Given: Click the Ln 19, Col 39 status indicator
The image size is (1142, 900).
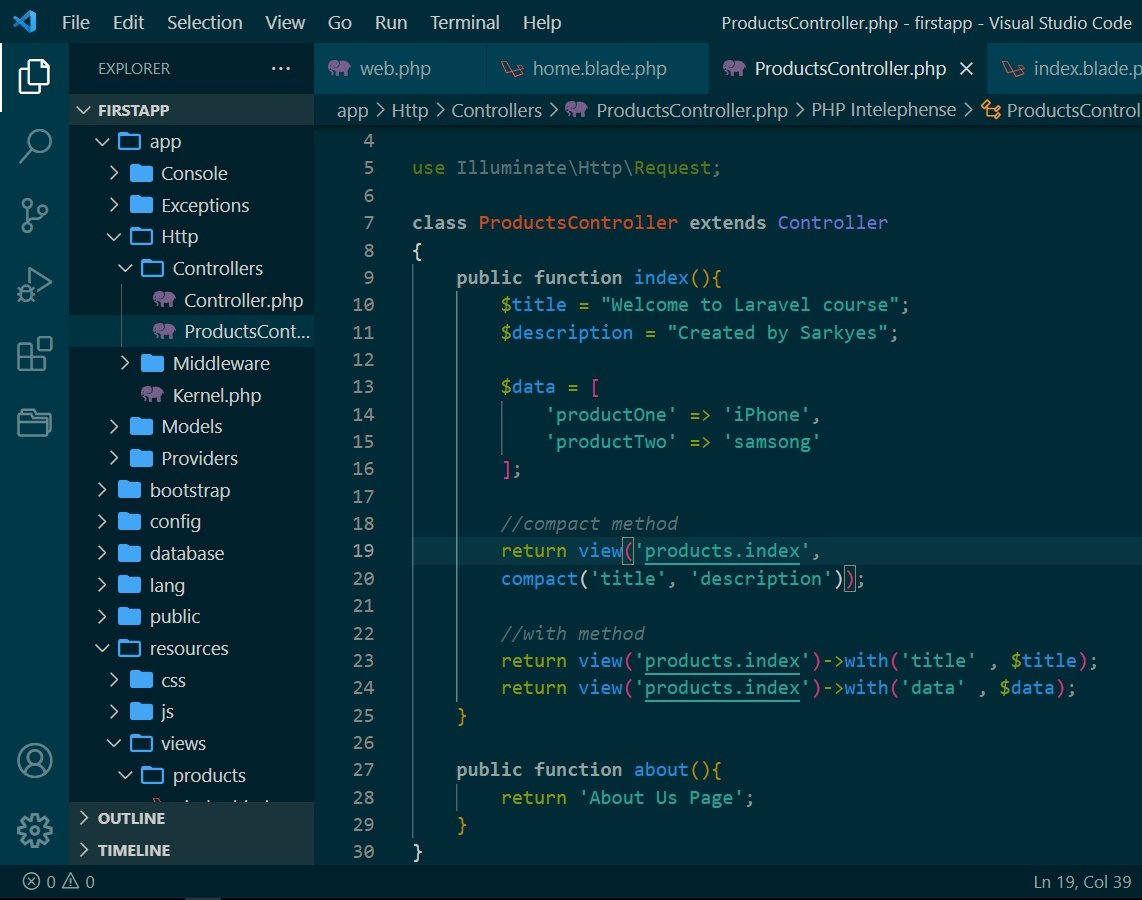Looking at the screenshot, I should (x=1082, y=882).
